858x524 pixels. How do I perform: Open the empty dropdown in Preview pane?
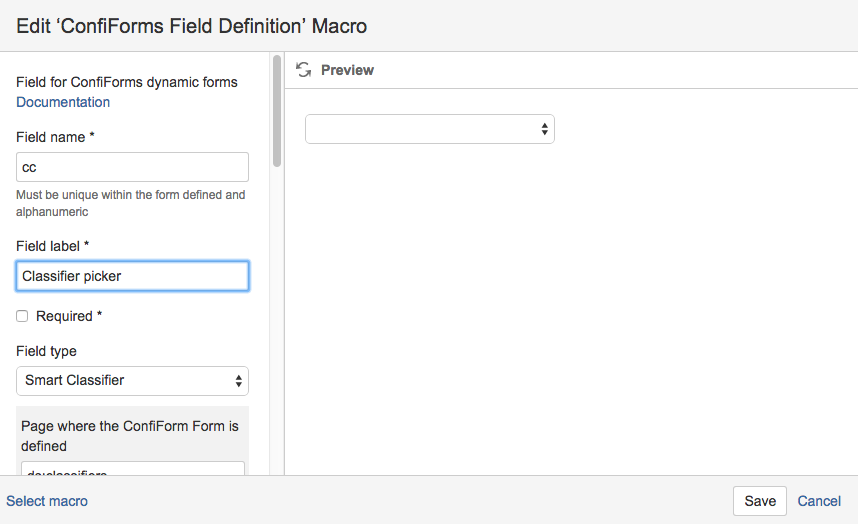click(430, 129)
